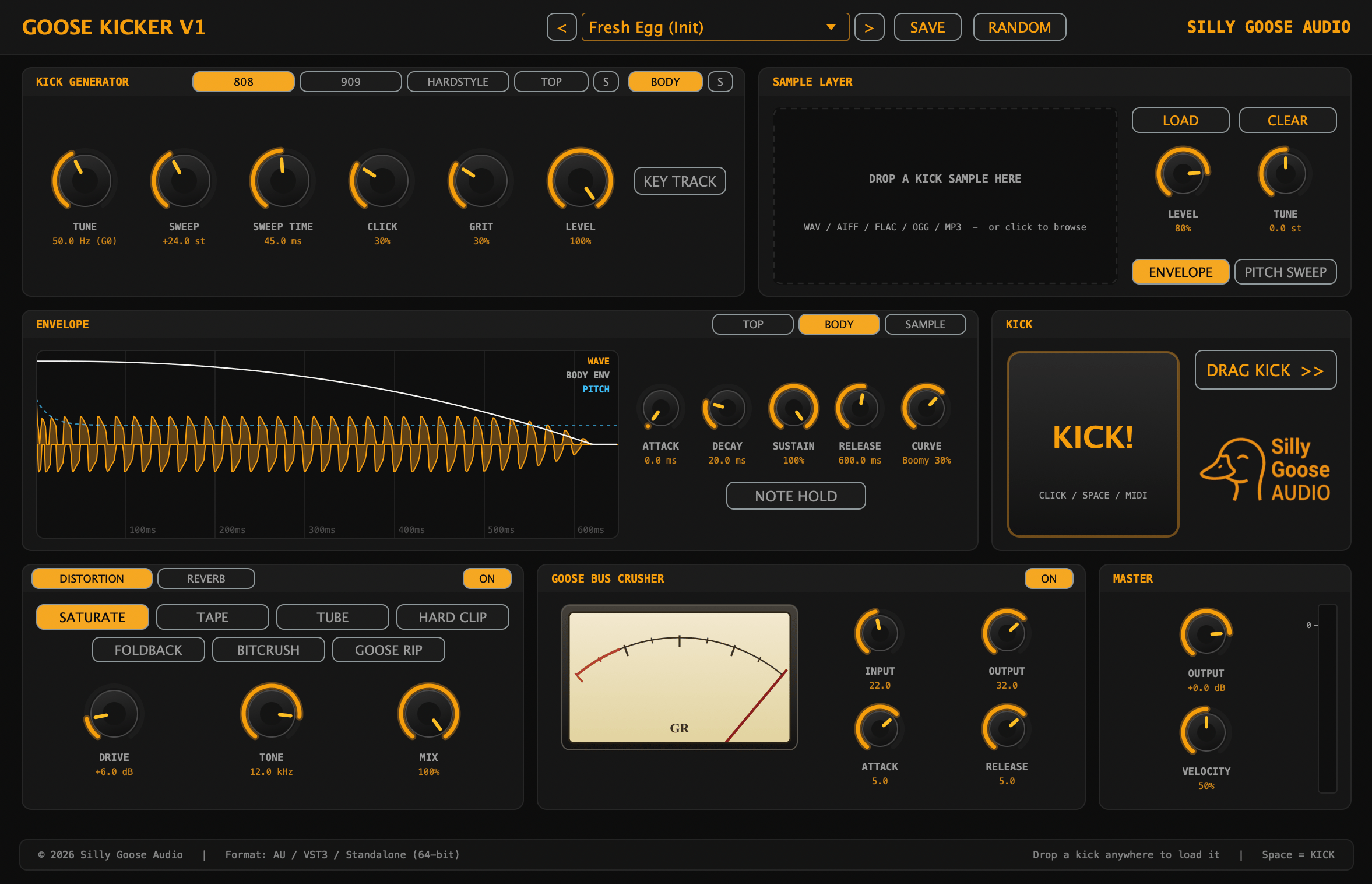Toggle the sample ENVELOPE button

pyautogui.click(x=1180, y=272)
